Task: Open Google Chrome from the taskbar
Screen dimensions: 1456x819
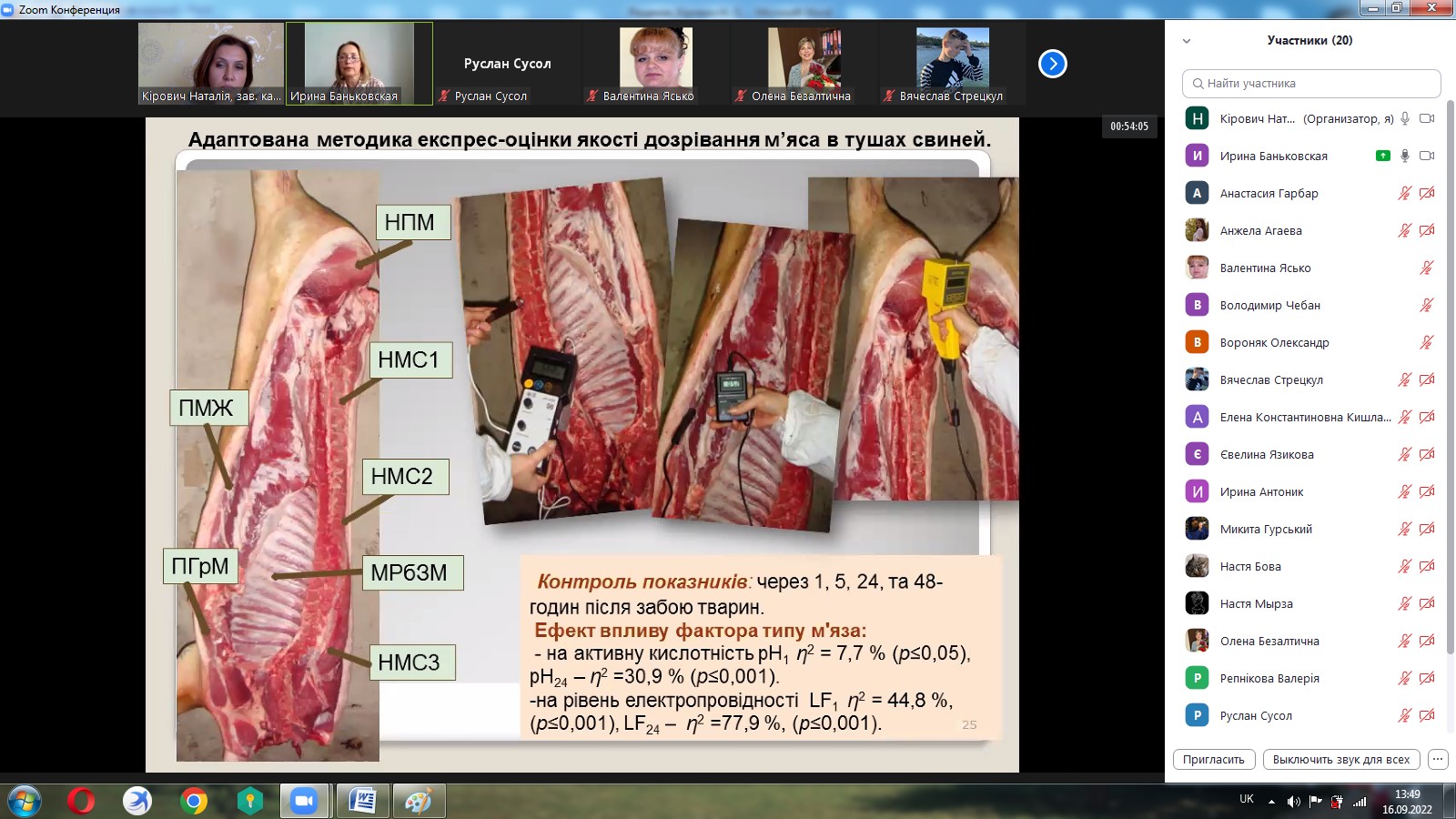Action: click(x=193, y=801)
